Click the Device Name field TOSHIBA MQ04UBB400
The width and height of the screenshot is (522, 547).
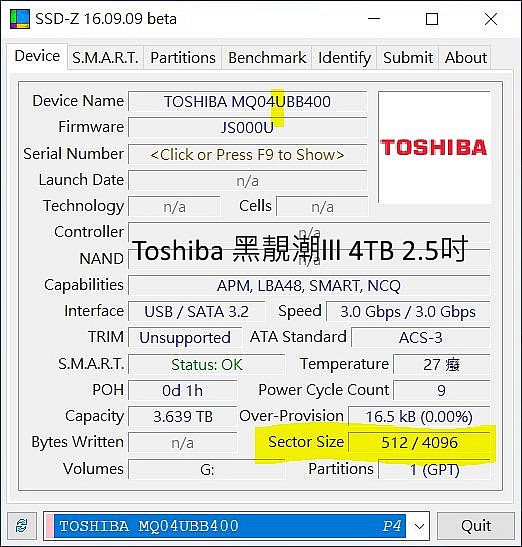[x=247, y=102]
